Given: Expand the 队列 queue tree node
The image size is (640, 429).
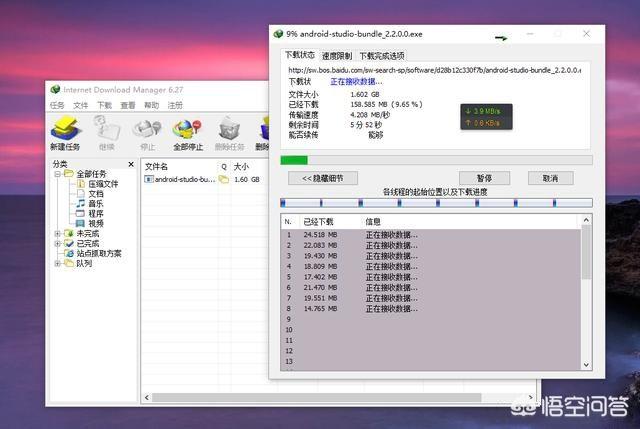Looking at the screenshot, I should [x=57, y=263].
